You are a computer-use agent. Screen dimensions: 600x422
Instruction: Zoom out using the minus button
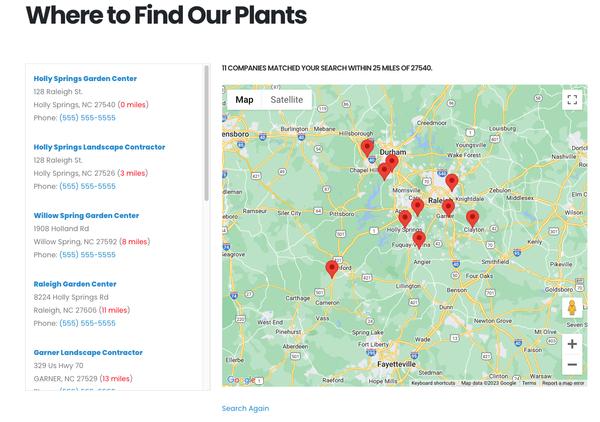coord(572,365)
